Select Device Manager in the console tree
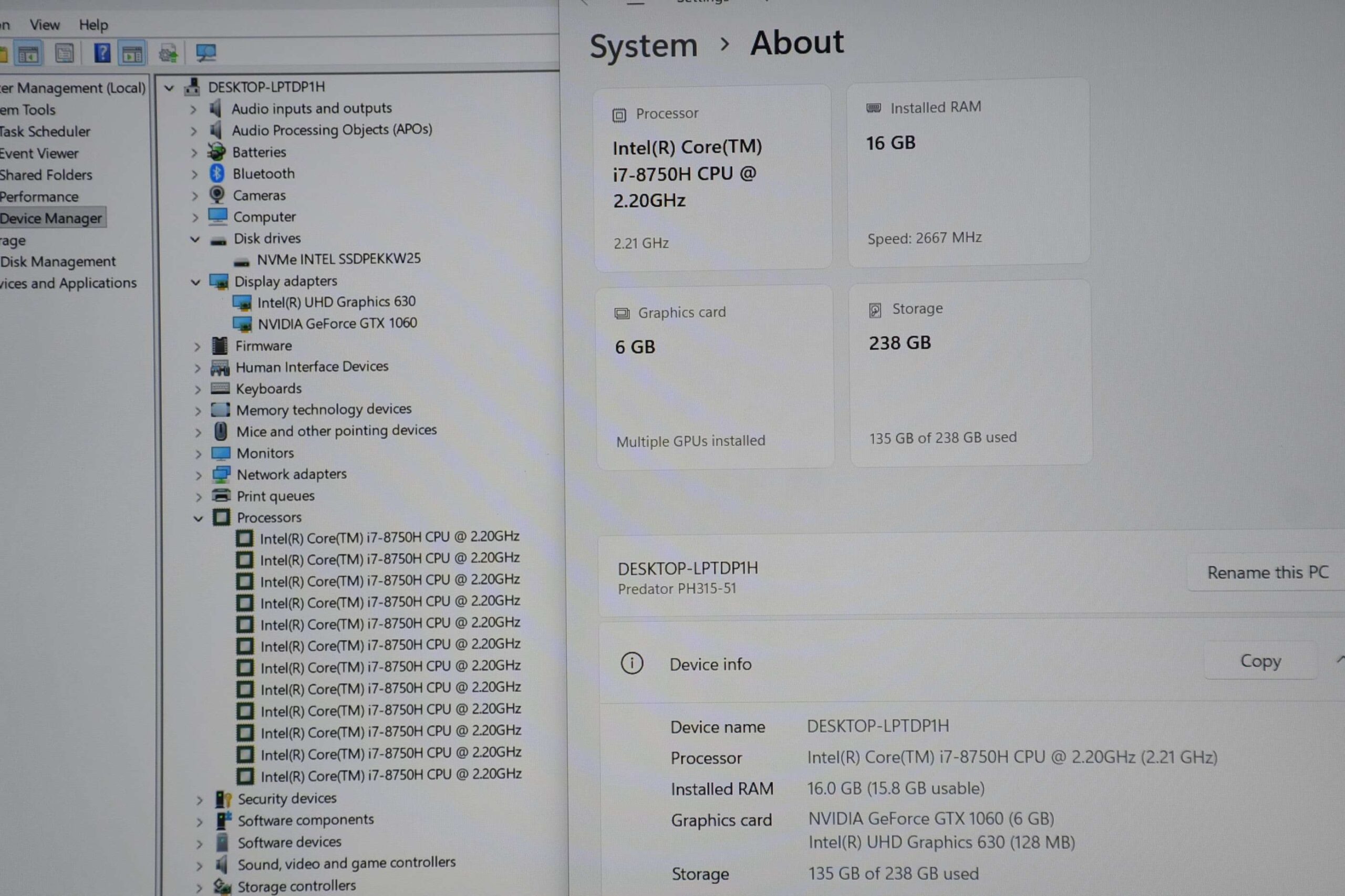 pyautogui.click(x=51, y=218)
